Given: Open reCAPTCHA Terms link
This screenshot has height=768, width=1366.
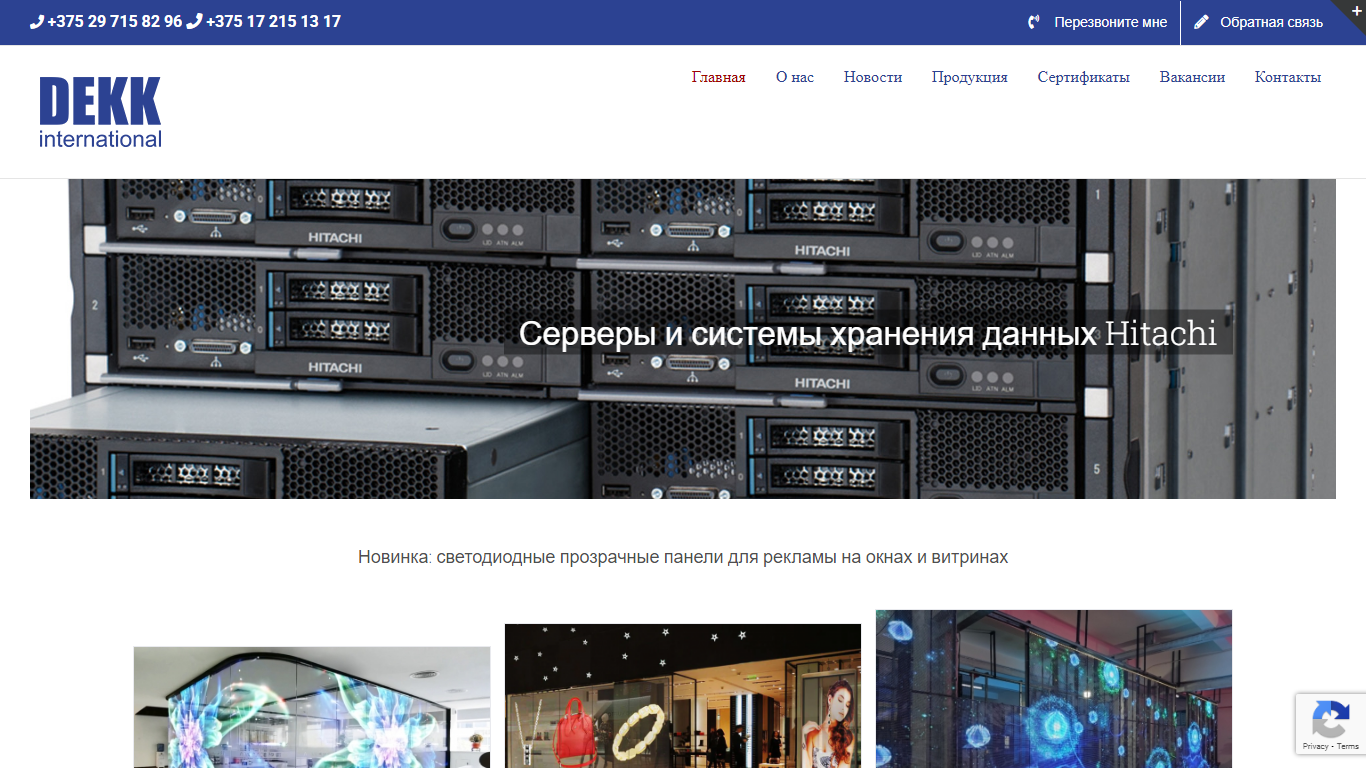Looking at the screenshot, I should point(1348,746).
